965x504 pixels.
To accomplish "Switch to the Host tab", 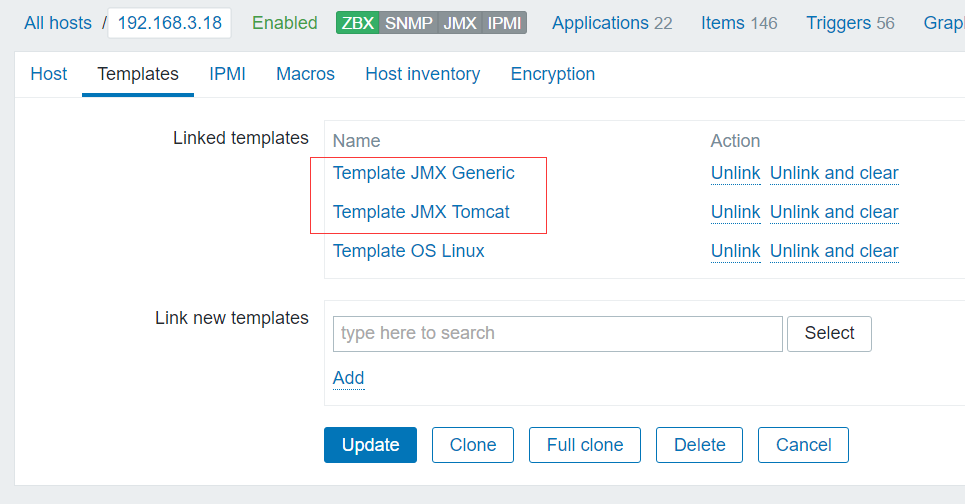I will click(49, 74).
